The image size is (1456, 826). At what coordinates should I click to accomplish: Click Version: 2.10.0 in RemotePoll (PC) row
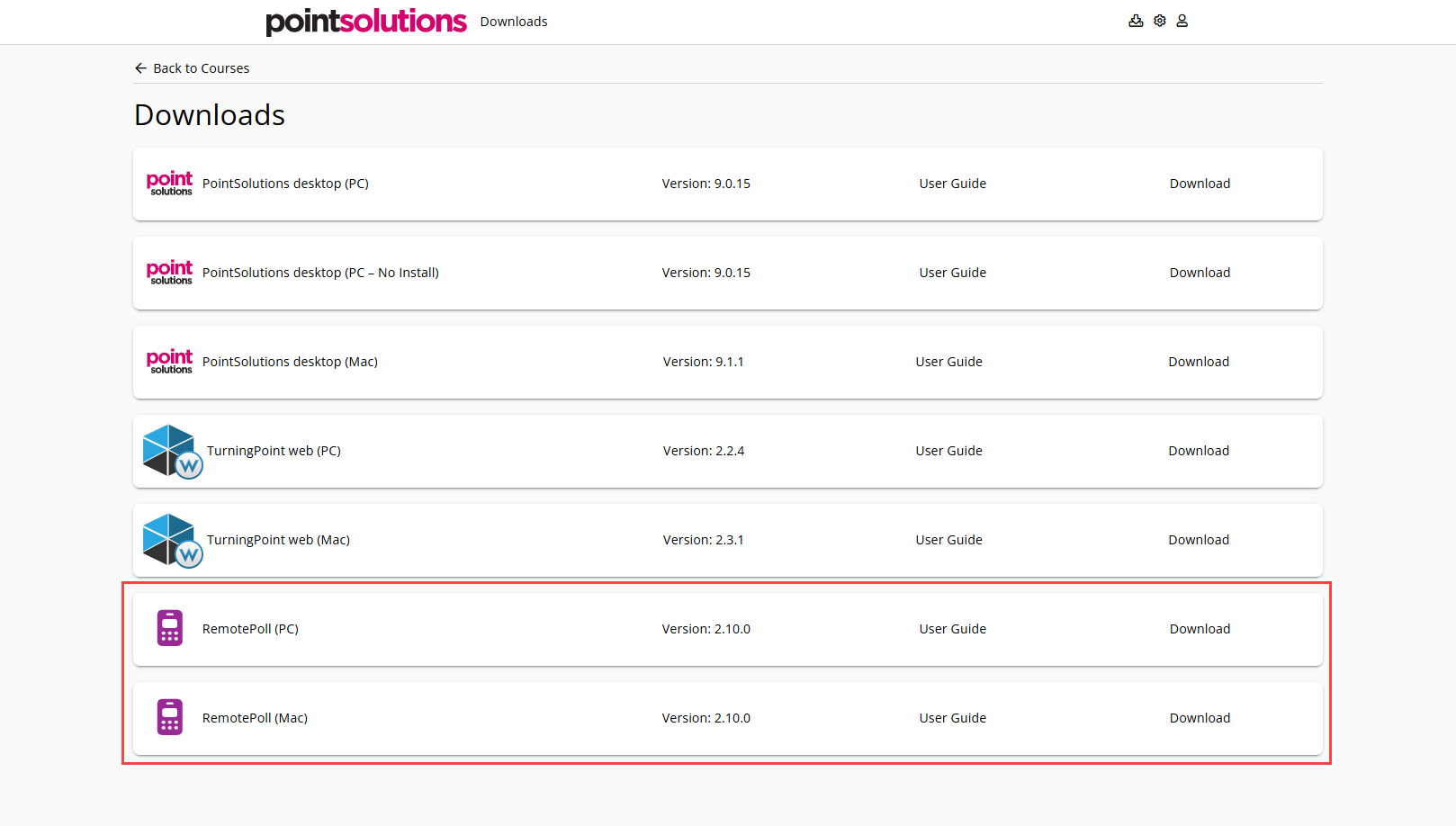(x=706, y=629)
